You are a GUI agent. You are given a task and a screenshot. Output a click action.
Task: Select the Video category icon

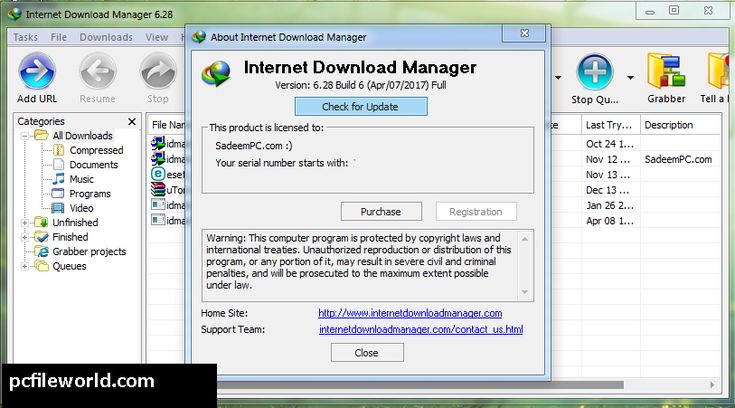coord(58,208)
